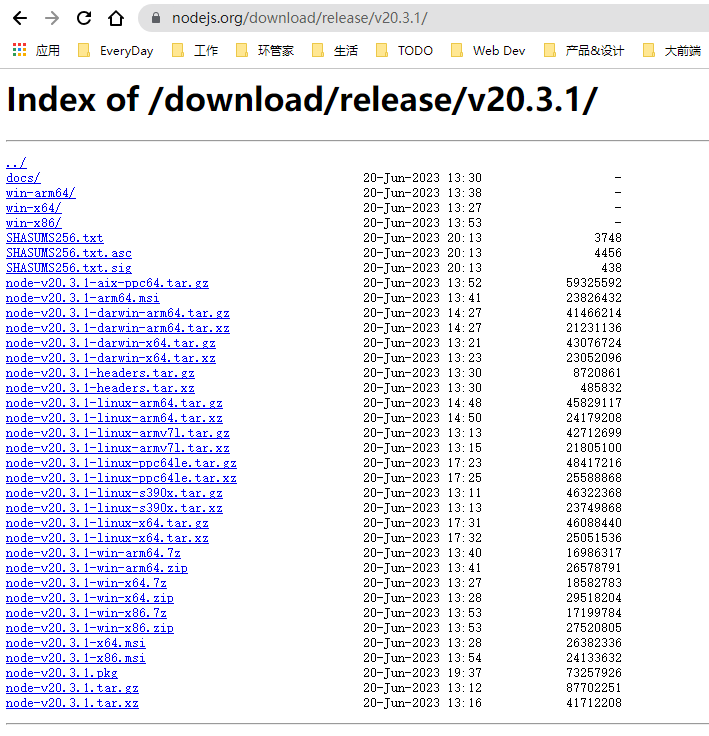
Task: Click timestamp 20-Jun-2023 13:38 of win-arm64
Action: pos(422,193)
